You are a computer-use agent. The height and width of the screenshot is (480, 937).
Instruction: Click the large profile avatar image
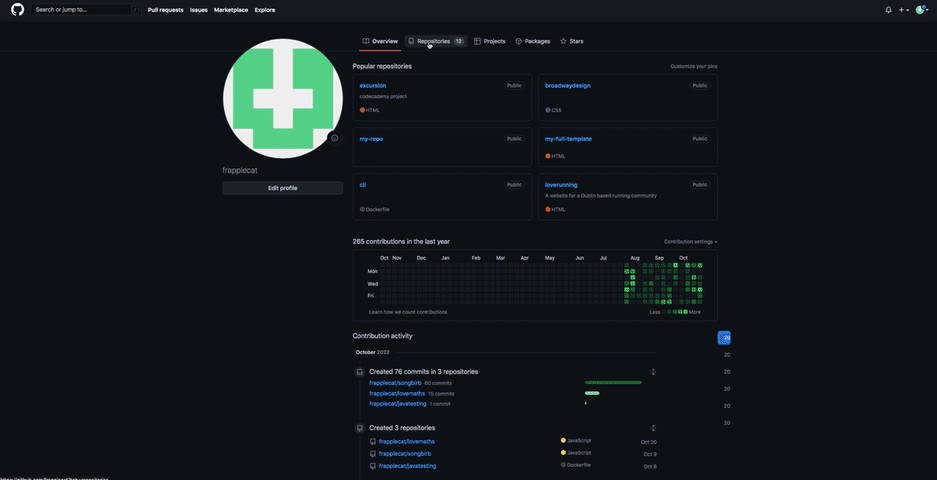point(283,98)
